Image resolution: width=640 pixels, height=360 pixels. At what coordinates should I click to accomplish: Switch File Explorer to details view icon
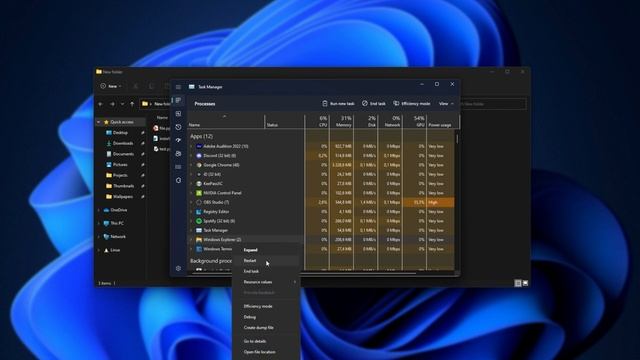coord(518,283)
